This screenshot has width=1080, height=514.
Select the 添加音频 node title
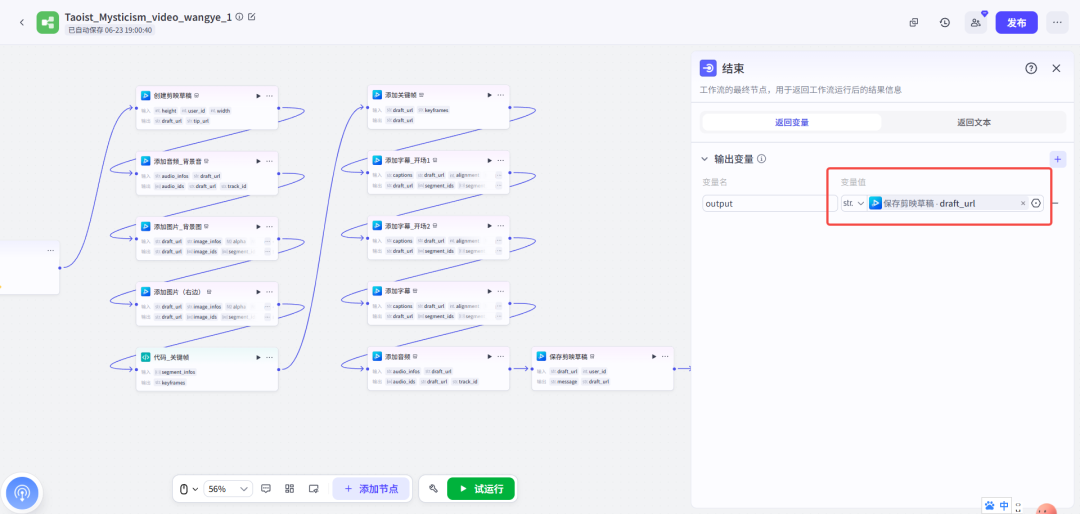click(x=396, y=357)
